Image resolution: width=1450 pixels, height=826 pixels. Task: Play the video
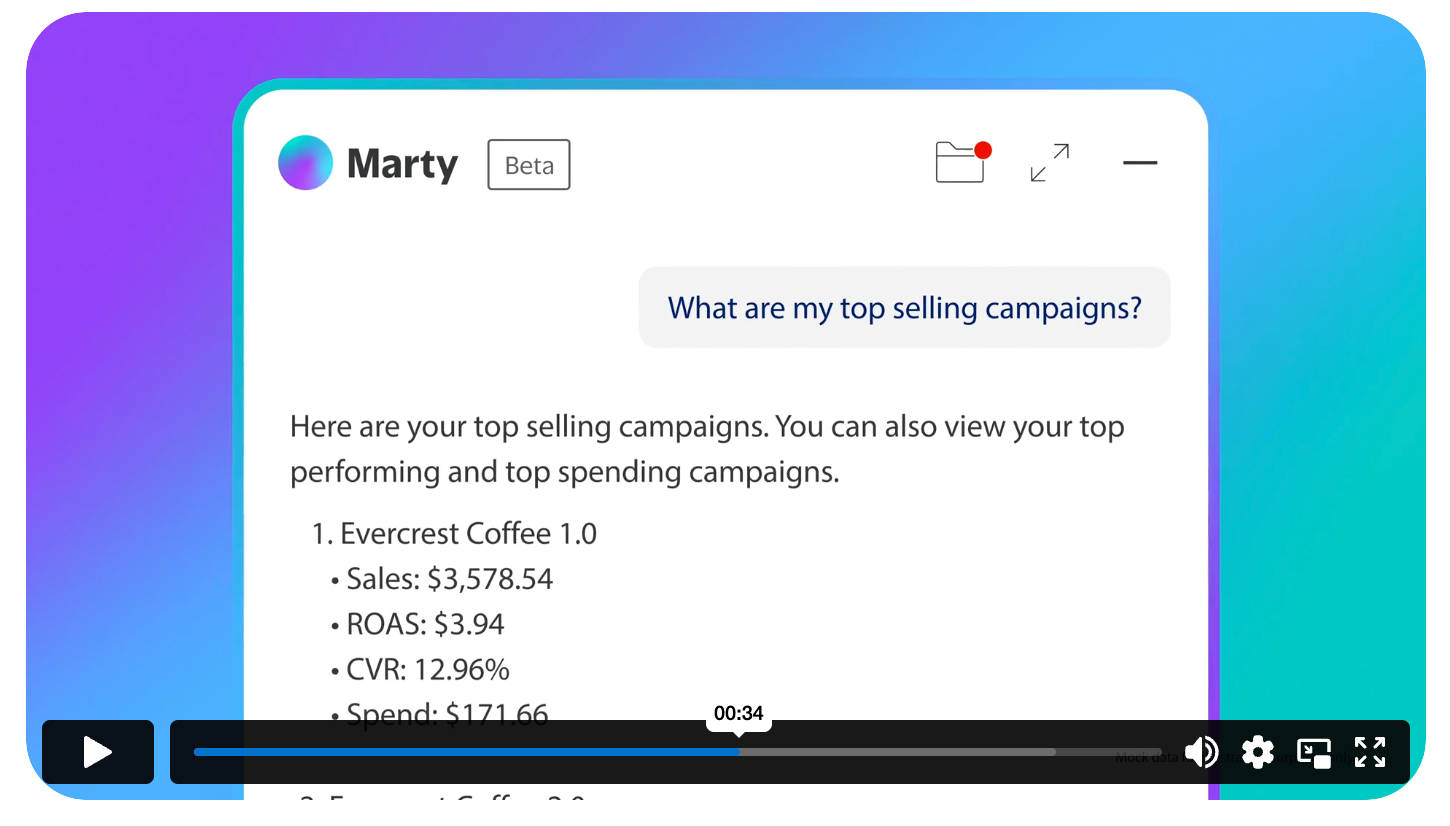click(x=97, y=752)
